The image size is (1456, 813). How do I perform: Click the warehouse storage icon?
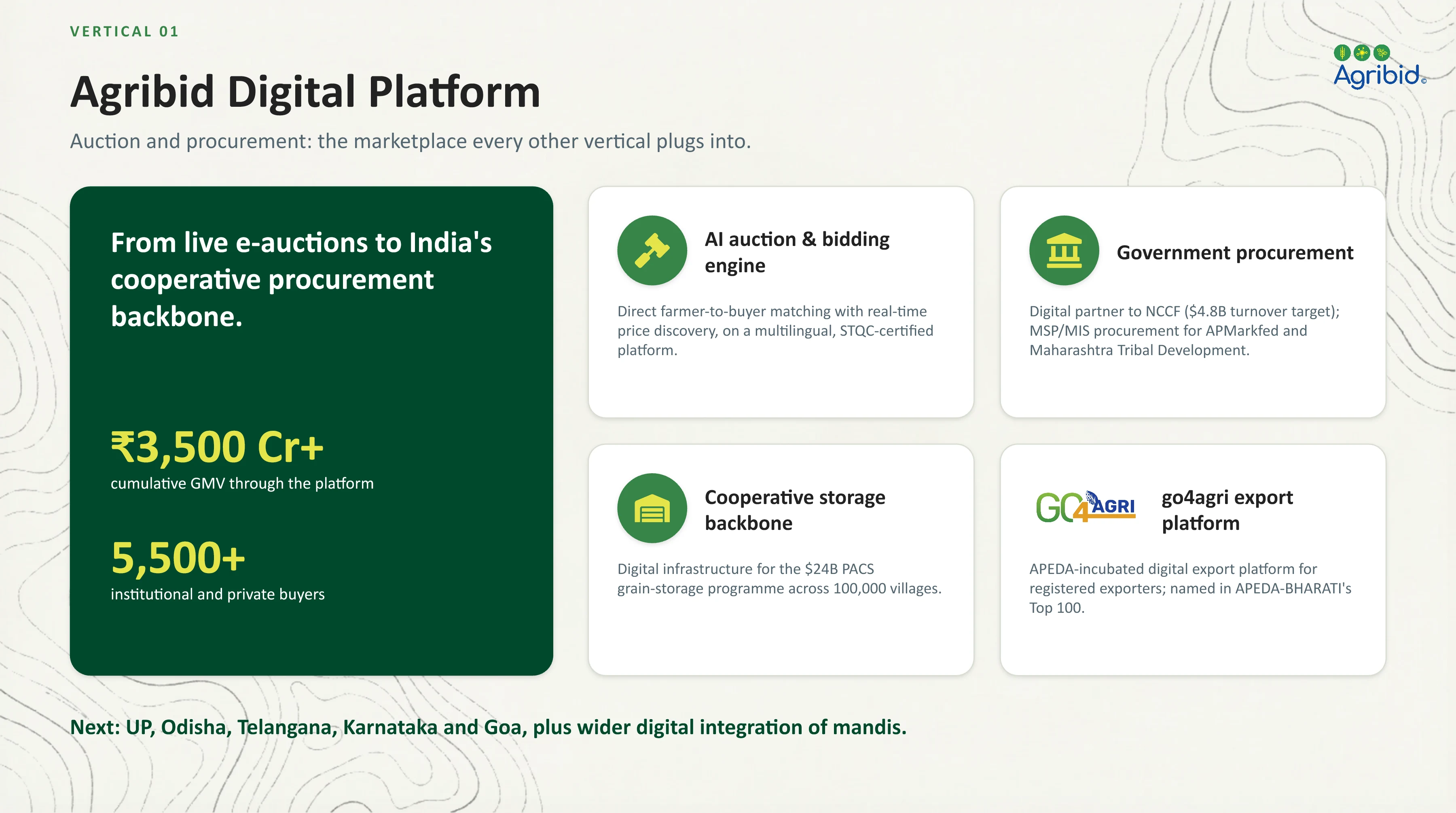click(652, 508)
